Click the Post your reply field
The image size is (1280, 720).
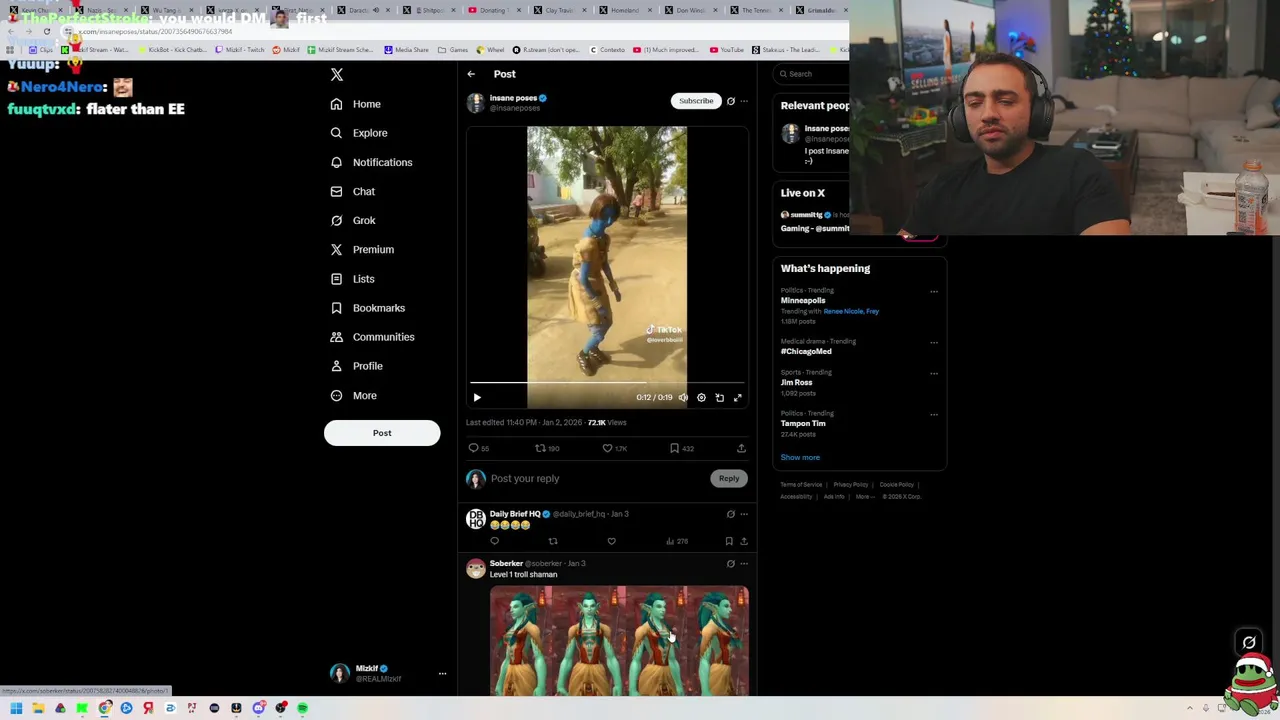(x=595, y=479)
